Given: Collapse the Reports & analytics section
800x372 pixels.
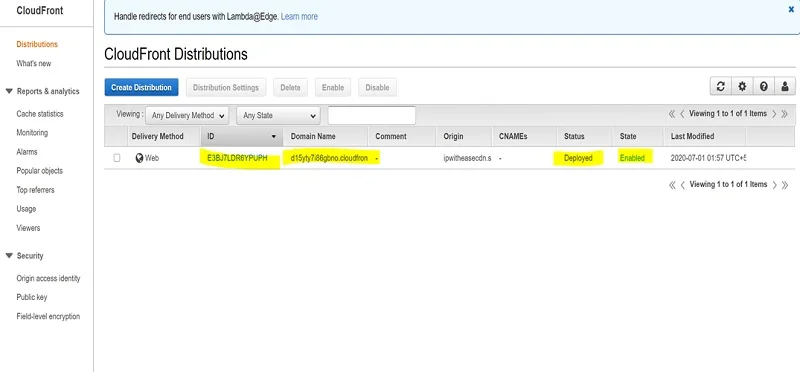Looking at the screenshot, I should click(x=9, y=91).
